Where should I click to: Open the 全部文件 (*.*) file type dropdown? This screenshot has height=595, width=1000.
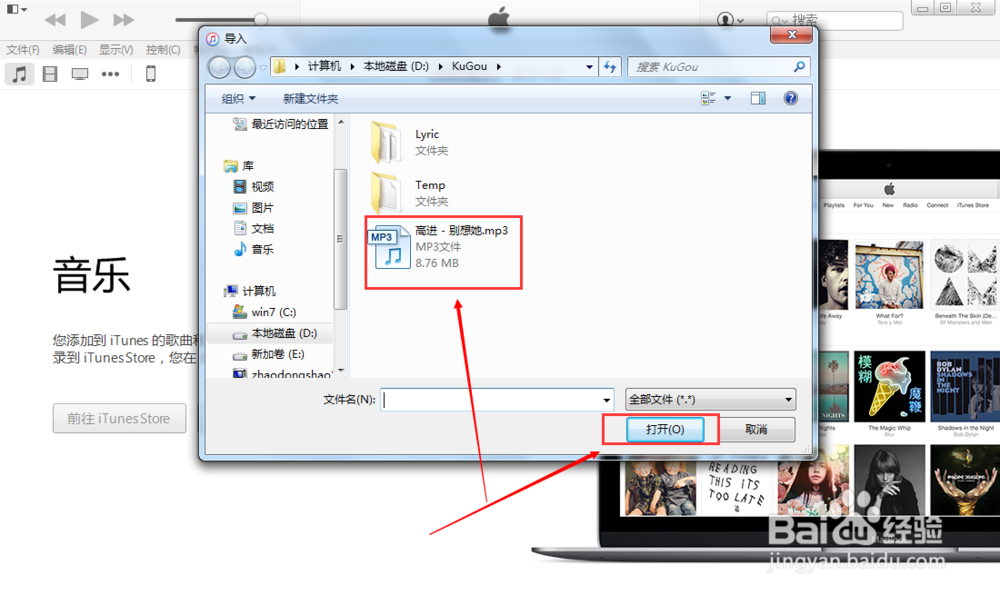710,400
